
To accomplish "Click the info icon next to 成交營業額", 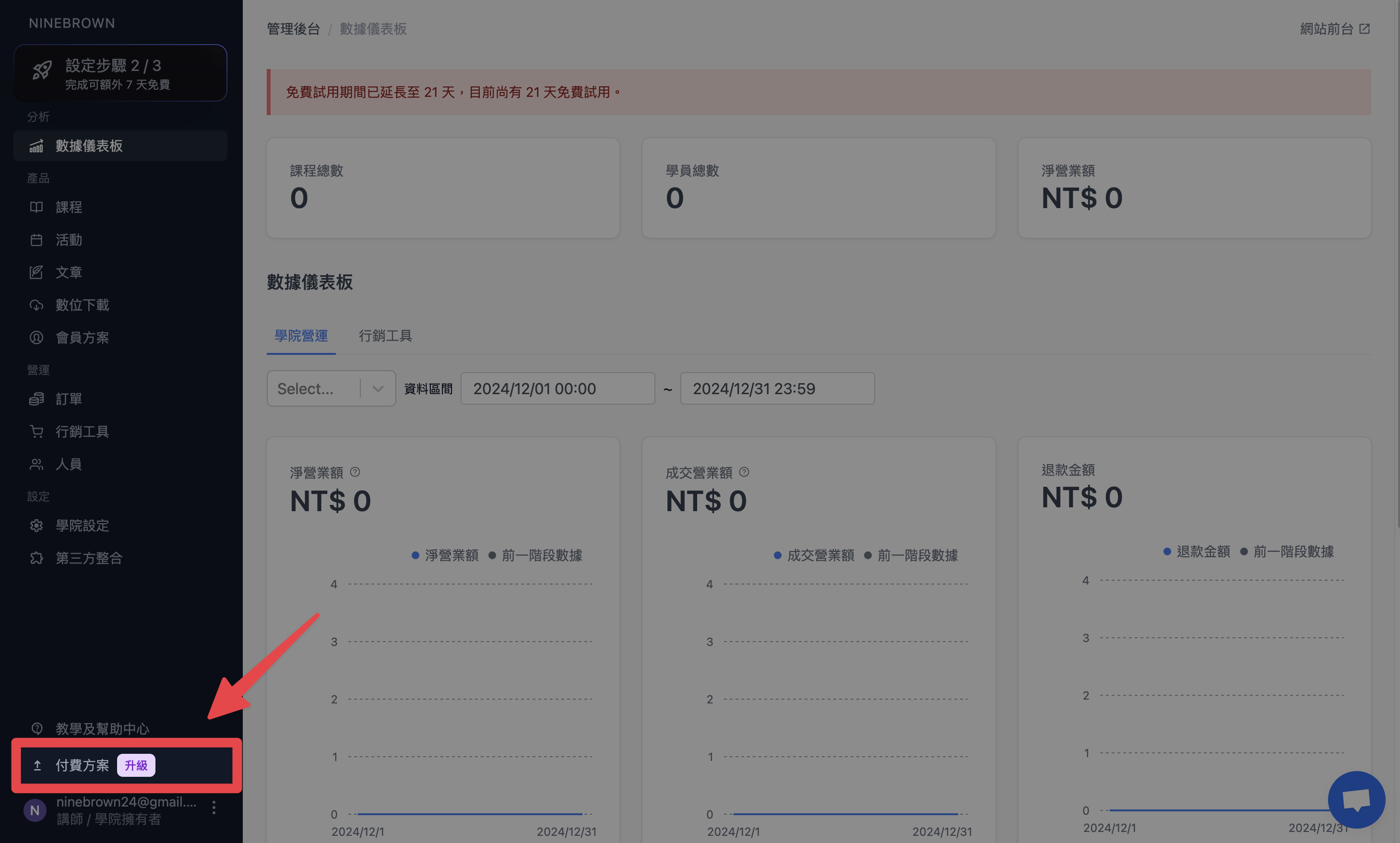I will [744, 472].
